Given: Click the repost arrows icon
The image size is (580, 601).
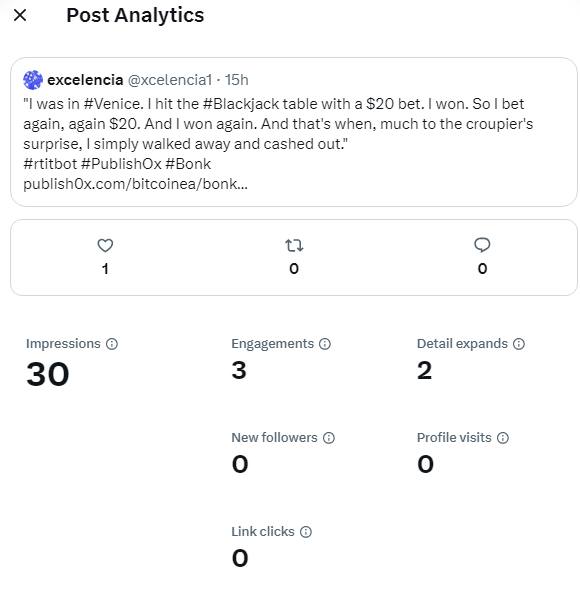Looking at the screenshot, I should [x=294, y=245].
